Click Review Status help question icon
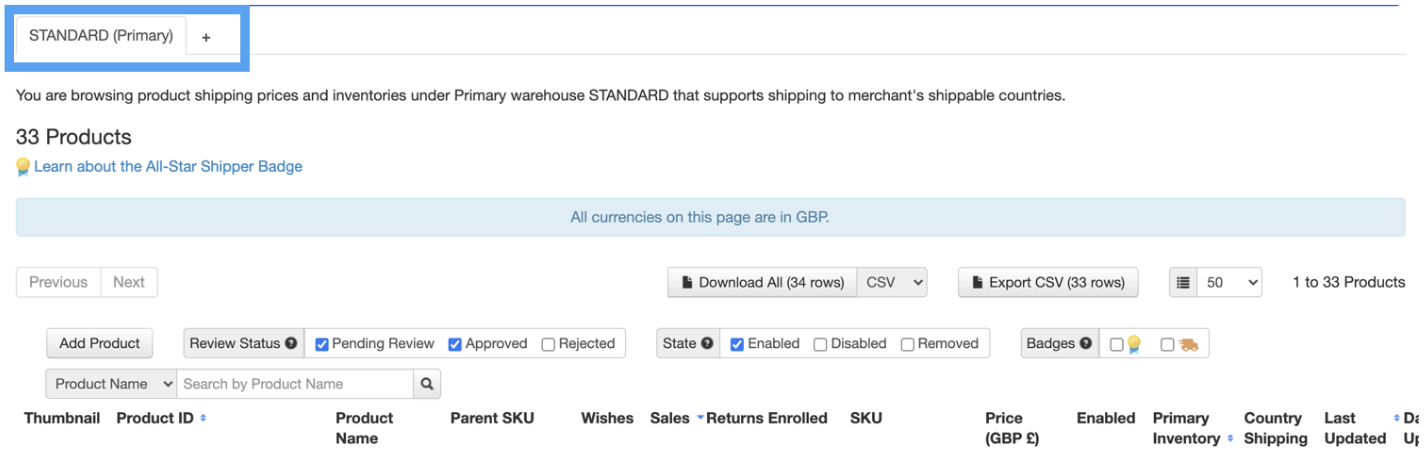1428x462 pixels. pyautogui.click(x=291, y=344)
